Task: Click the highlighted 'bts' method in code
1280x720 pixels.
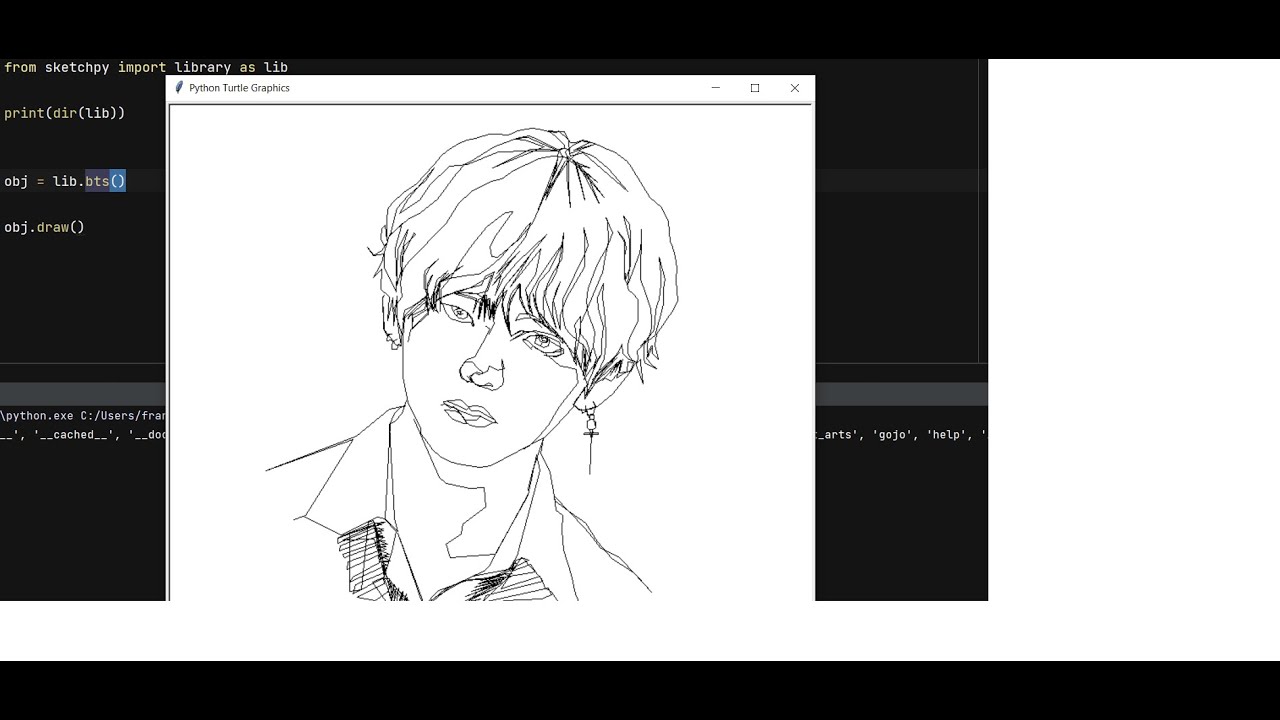Action: 97,181
